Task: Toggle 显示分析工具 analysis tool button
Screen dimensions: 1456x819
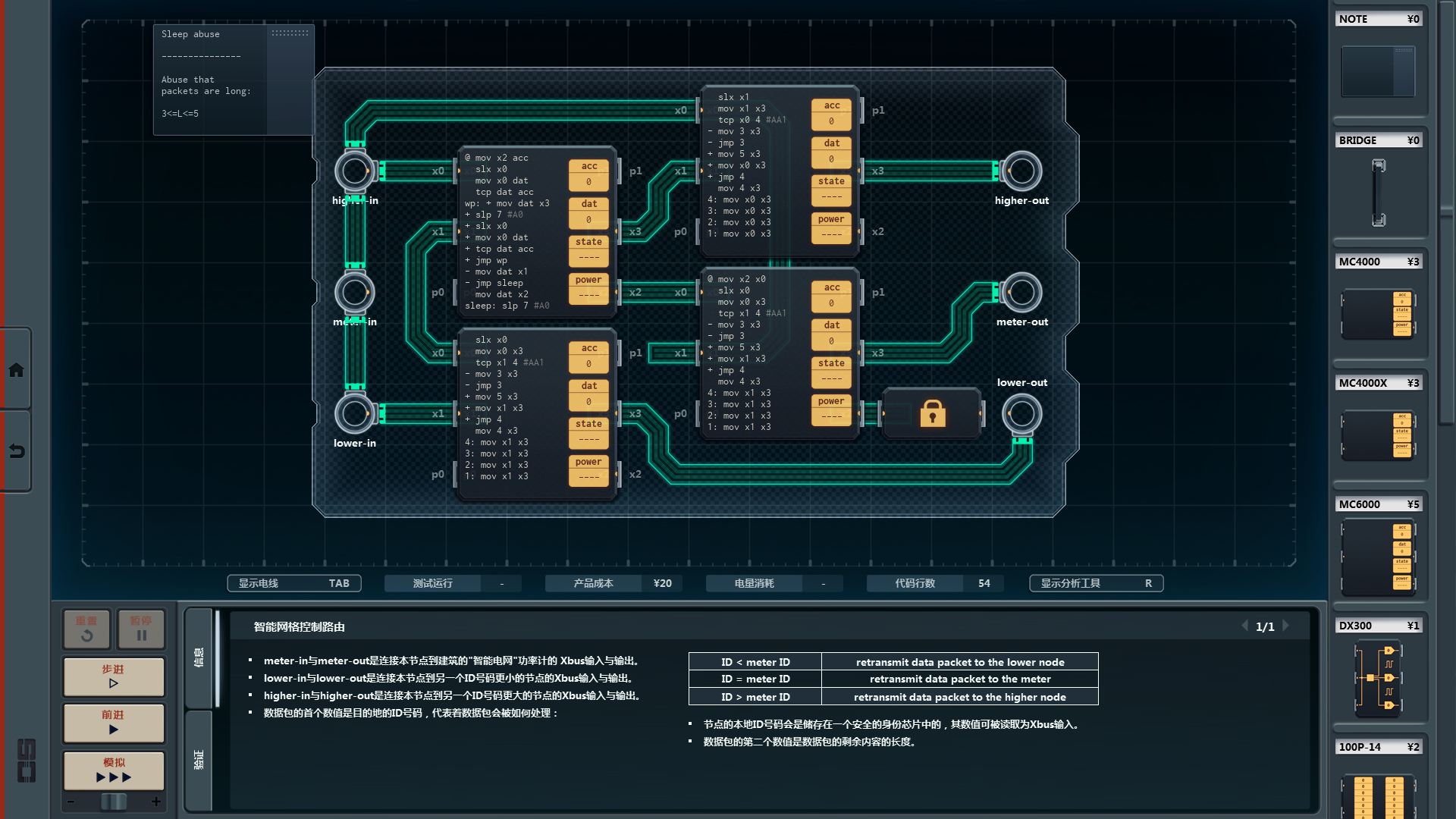Action: (1096, 583)
